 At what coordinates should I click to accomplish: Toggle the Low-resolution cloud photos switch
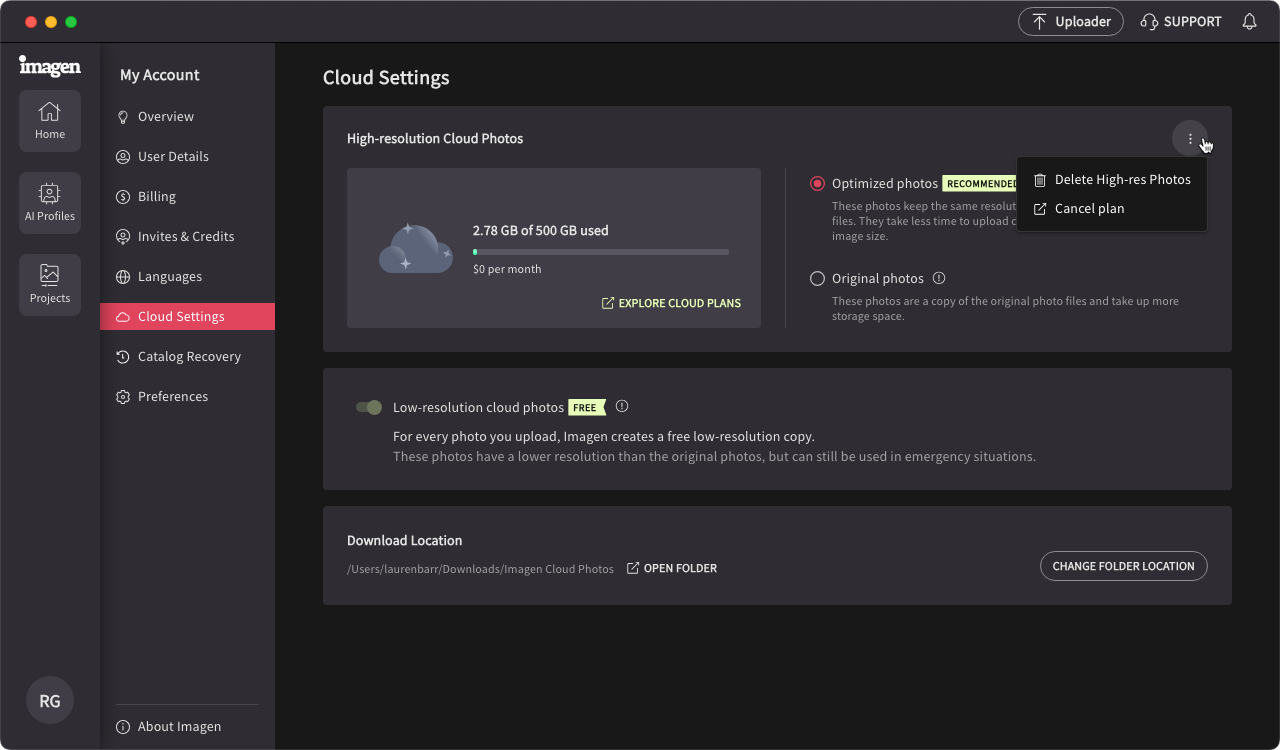[369, 407]
